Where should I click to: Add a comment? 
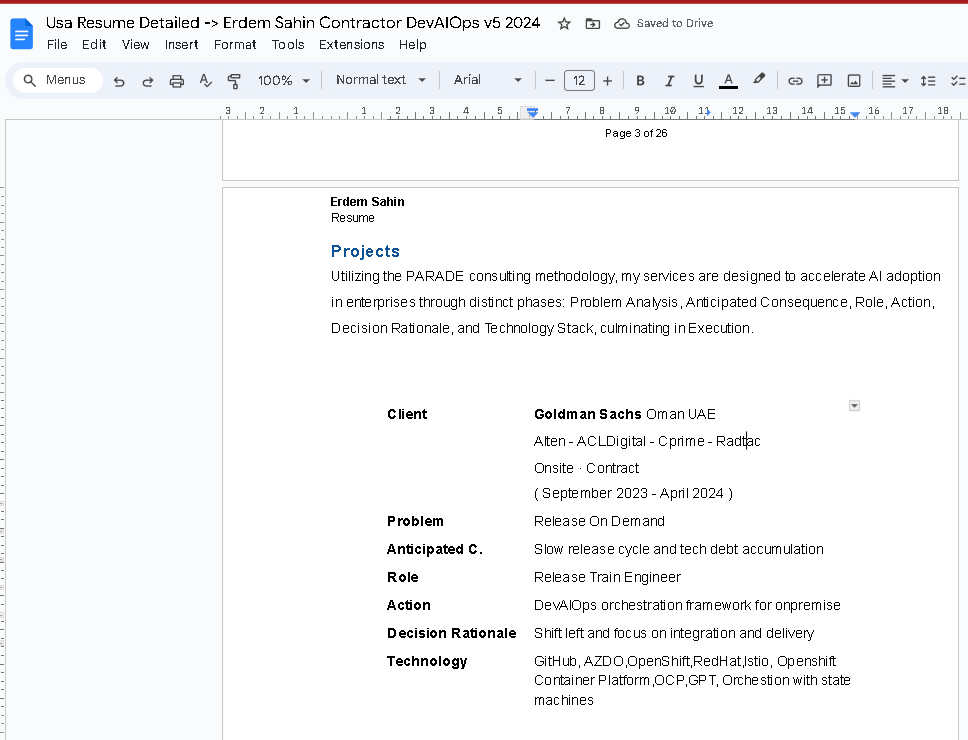pyautogui.click(x=824, y=81)
